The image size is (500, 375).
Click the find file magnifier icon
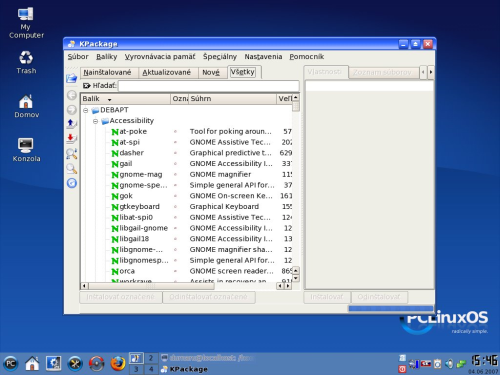coord(72,168)
